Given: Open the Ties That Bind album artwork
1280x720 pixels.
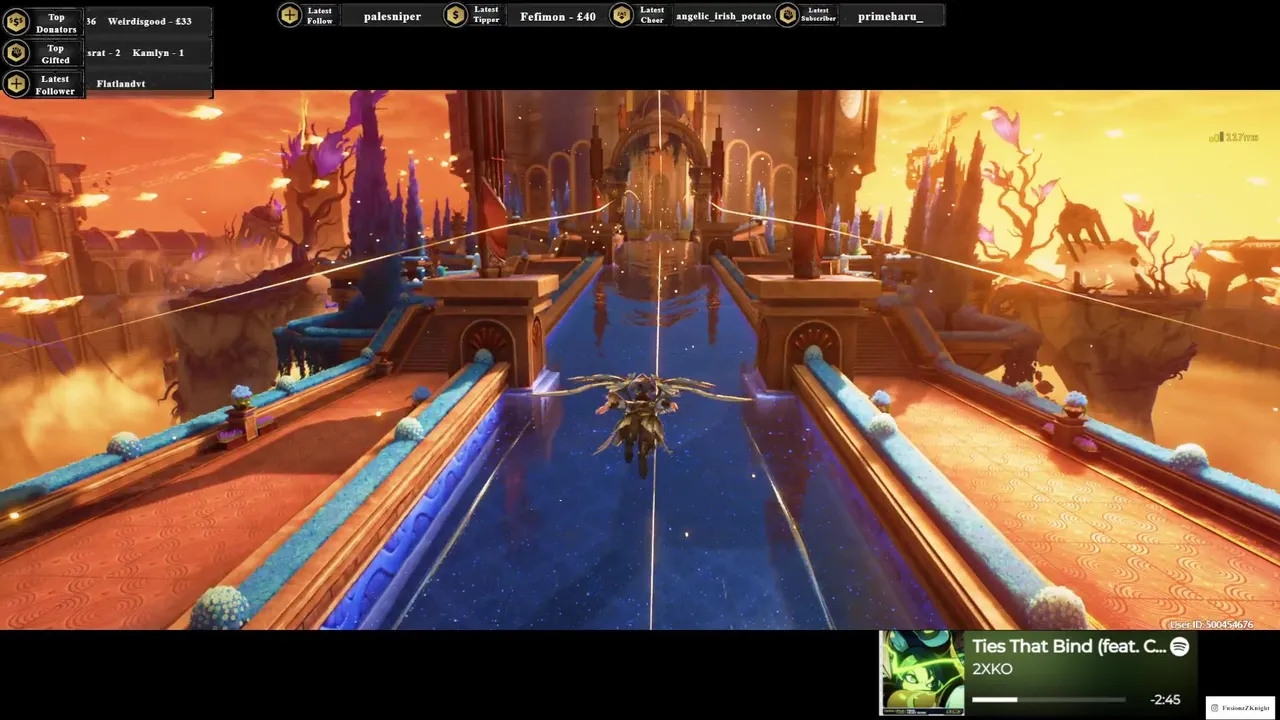Looking at the screenshot, I should 921,673.
